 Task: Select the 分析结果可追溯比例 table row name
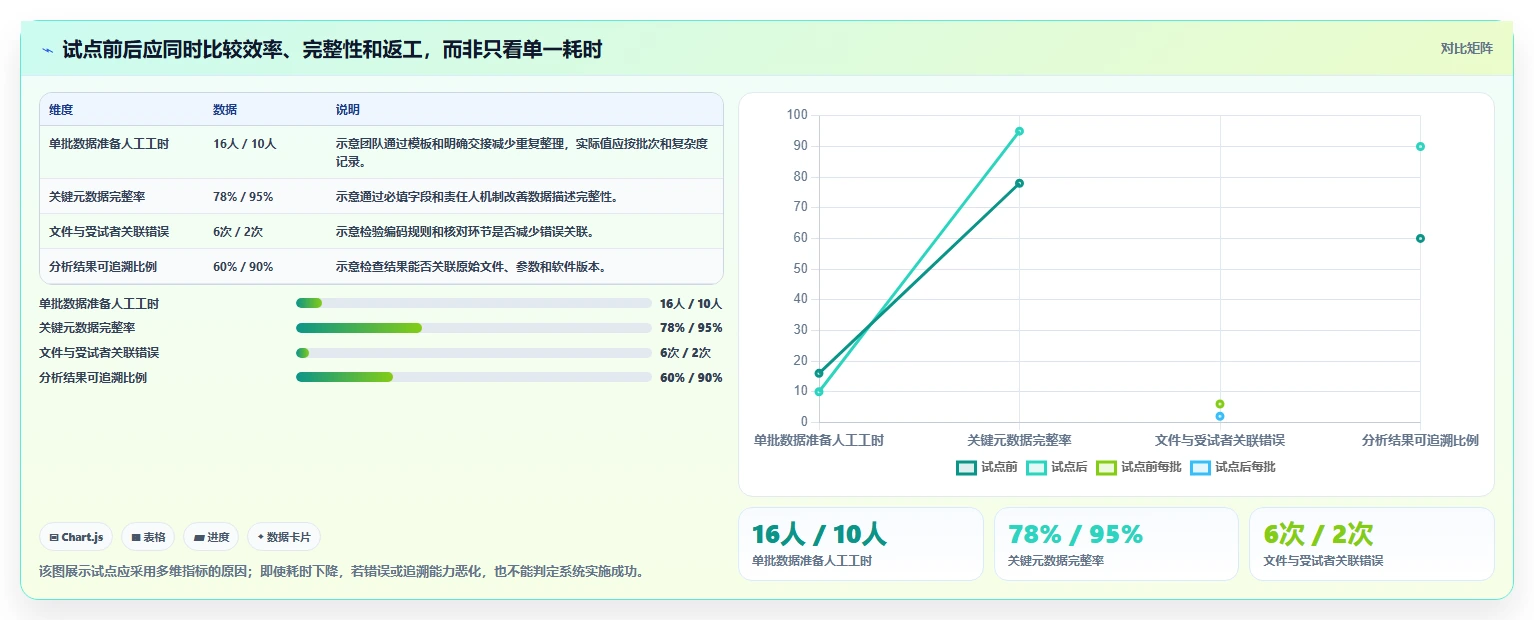[103, 267]
